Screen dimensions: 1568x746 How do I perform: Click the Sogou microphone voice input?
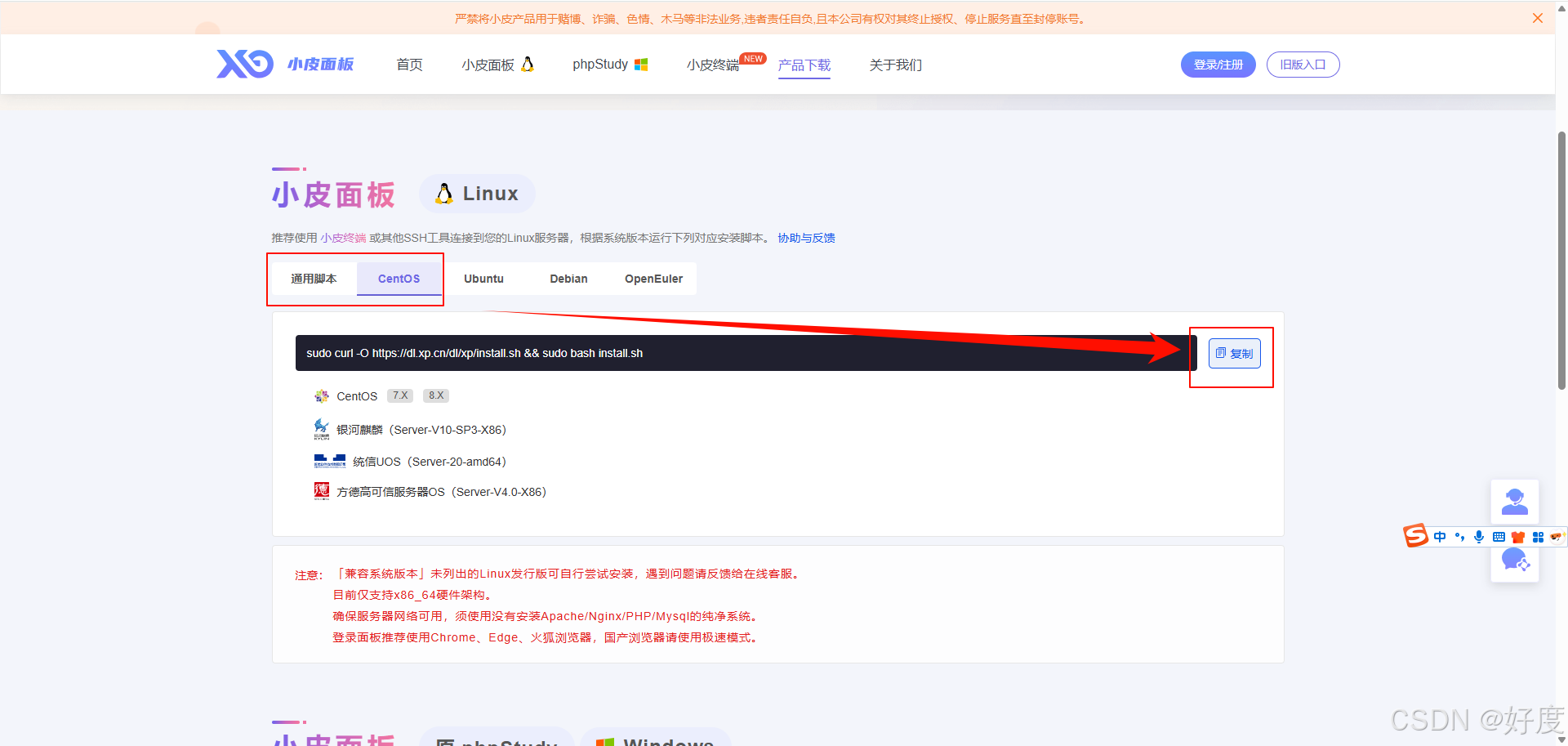tap(1479, 537)
